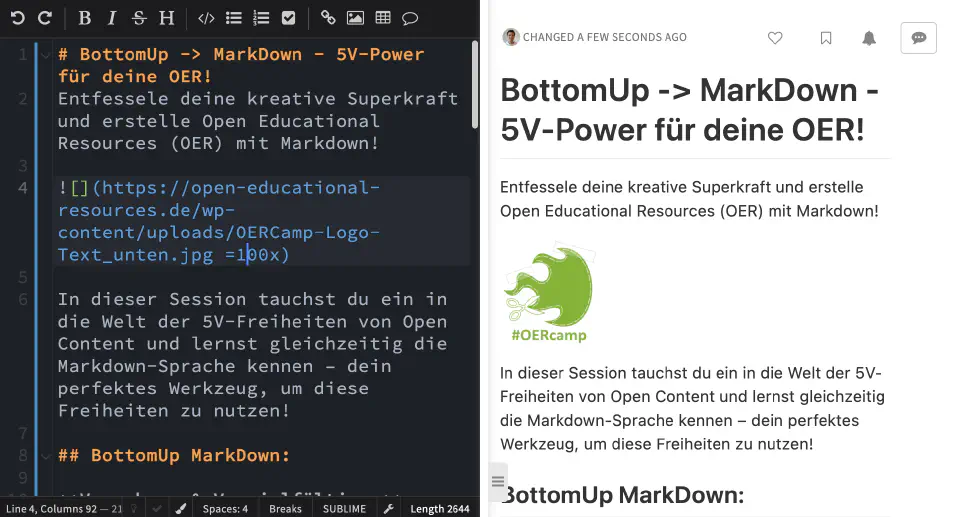Viewport: 960px width, 517px height.
Task: Open the comments panel button
Action: (x=918, y=37)
